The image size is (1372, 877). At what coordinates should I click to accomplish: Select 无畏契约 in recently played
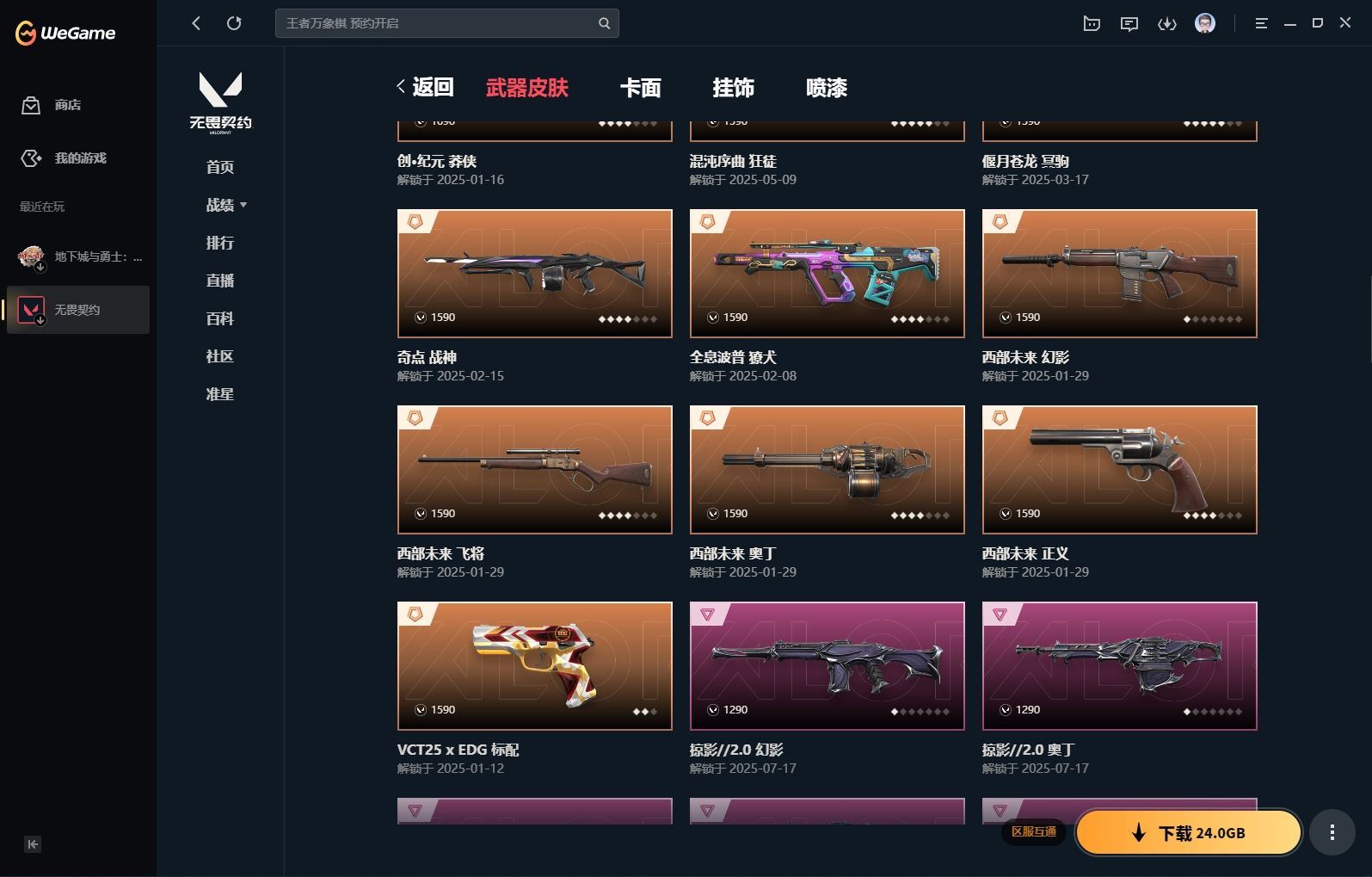pyautogui.click(x=77, y=310)
